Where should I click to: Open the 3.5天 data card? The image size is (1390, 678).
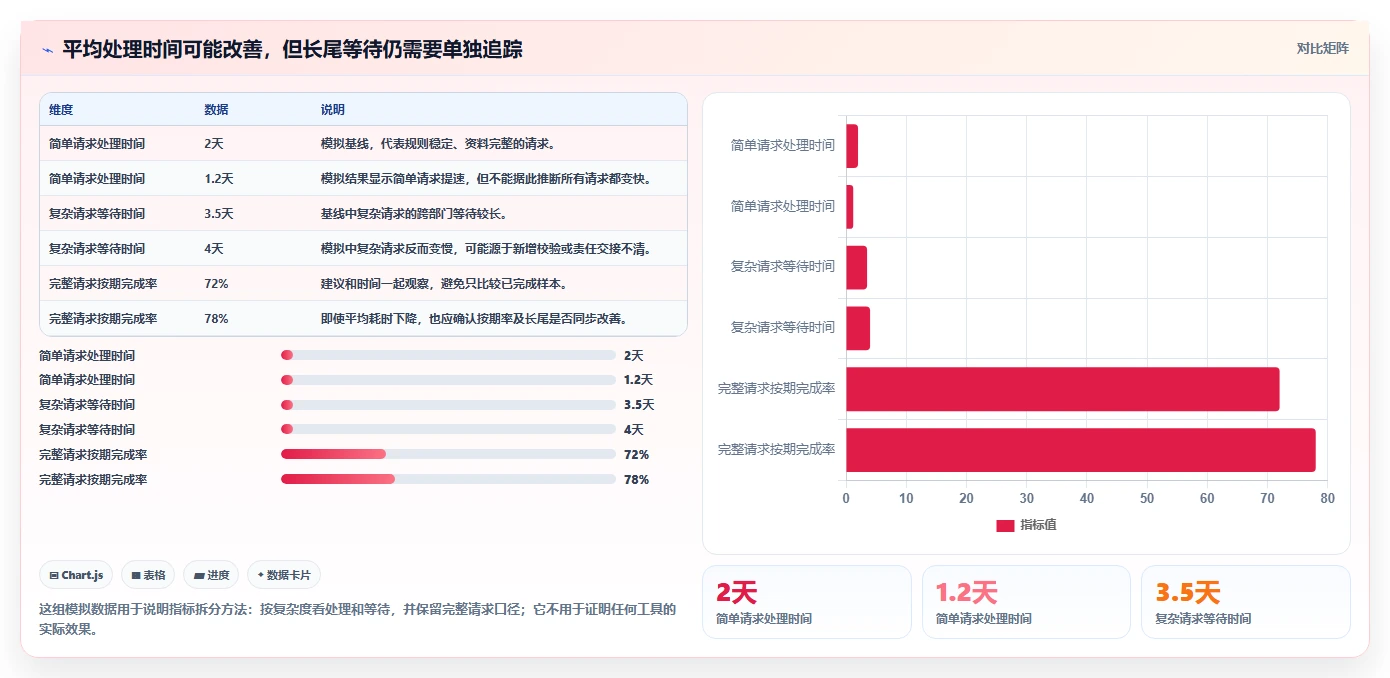(1246, 602)
